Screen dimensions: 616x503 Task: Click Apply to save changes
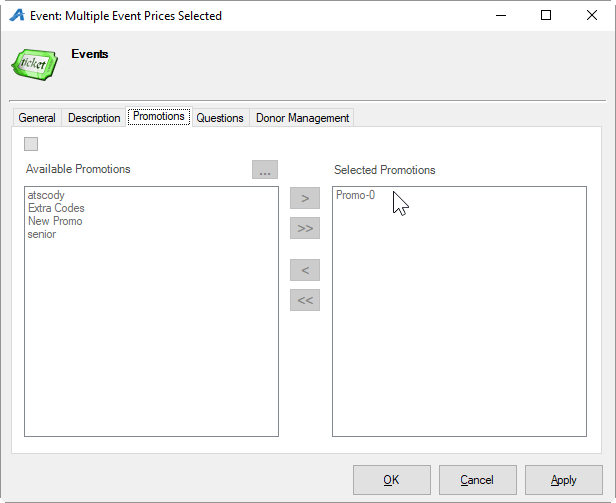pos(563,480)
